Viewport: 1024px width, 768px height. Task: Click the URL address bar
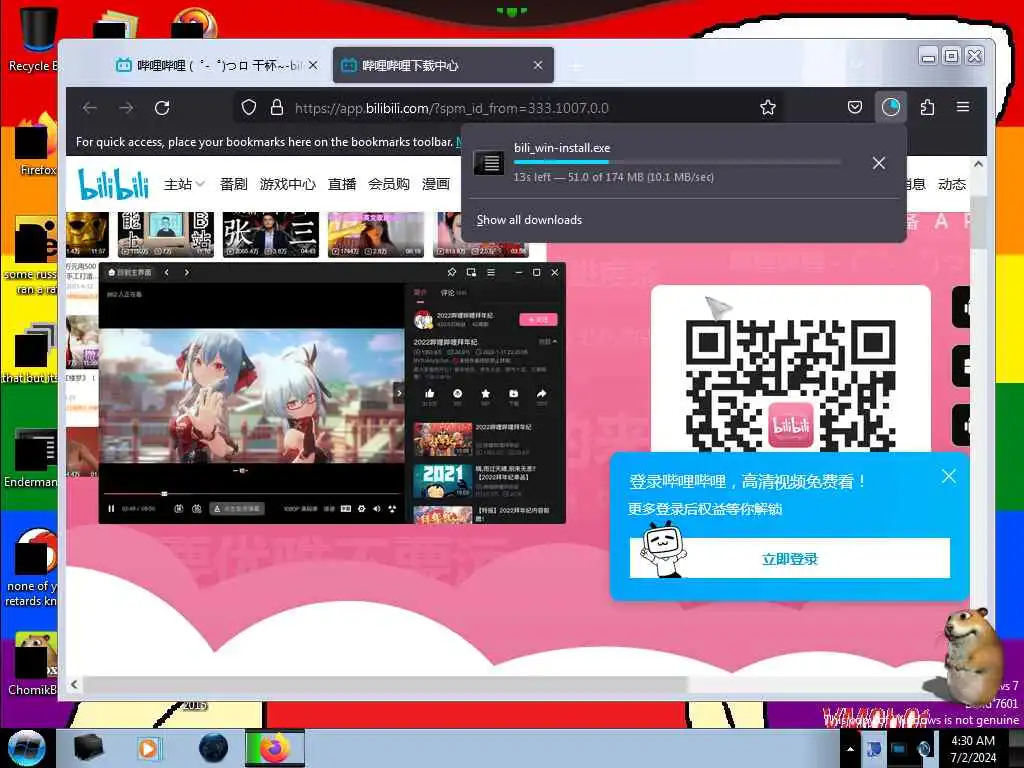(x=509, y=108)
